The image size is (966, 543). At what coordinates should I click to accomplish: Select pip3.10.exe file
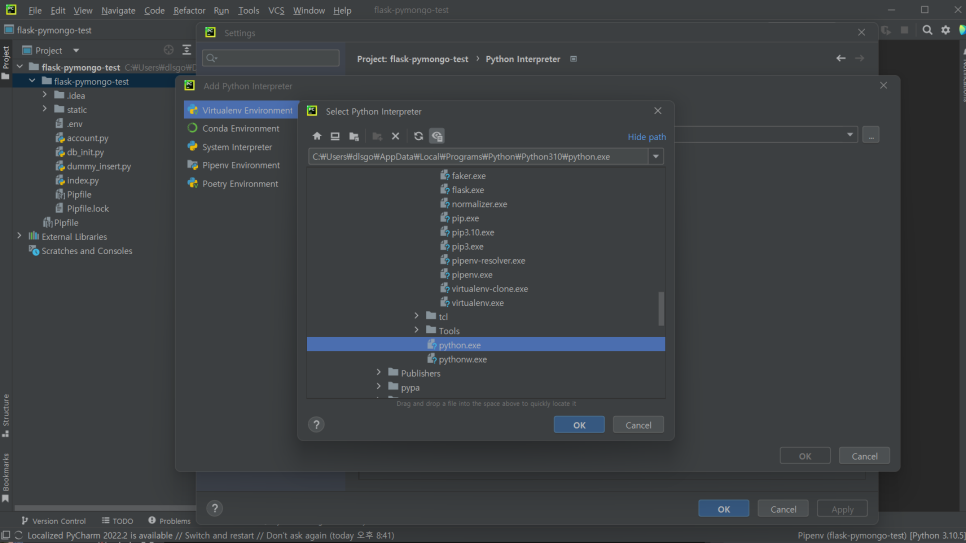click(467, 232)
